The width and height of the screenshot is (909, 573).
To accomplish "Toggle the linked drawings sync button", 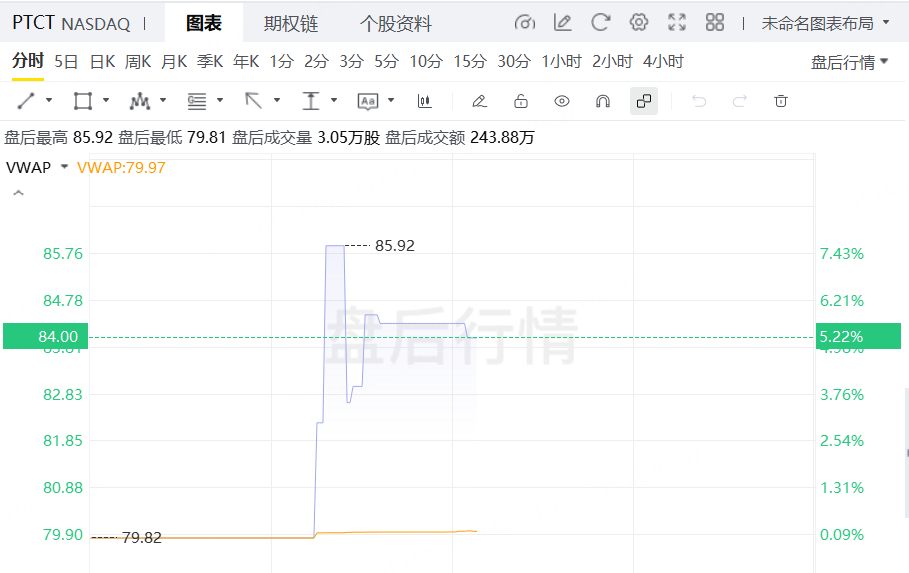I will pos(644,101).
